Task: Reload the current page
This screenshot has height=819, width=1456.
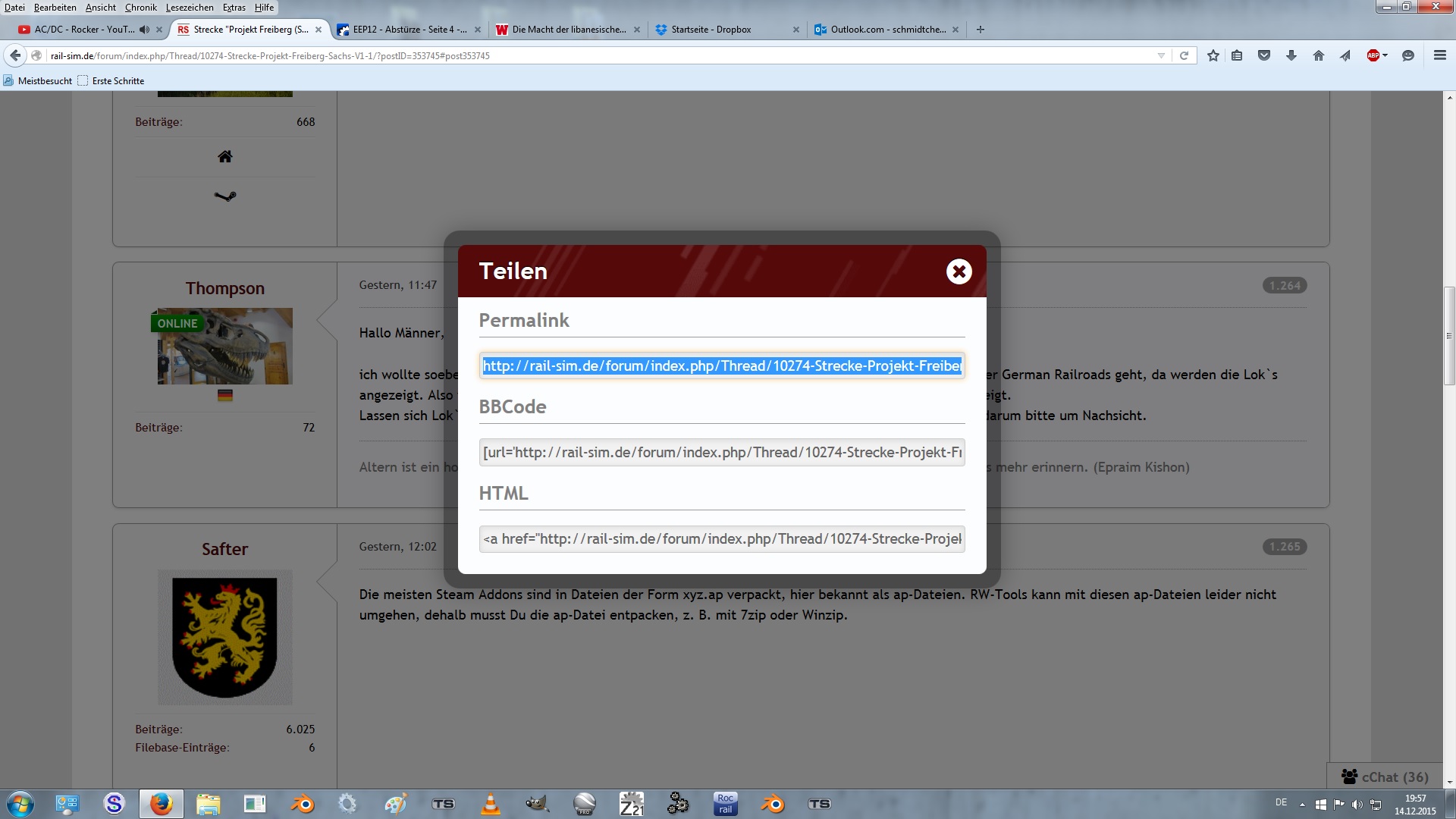Action: (x=1184, y=55)
